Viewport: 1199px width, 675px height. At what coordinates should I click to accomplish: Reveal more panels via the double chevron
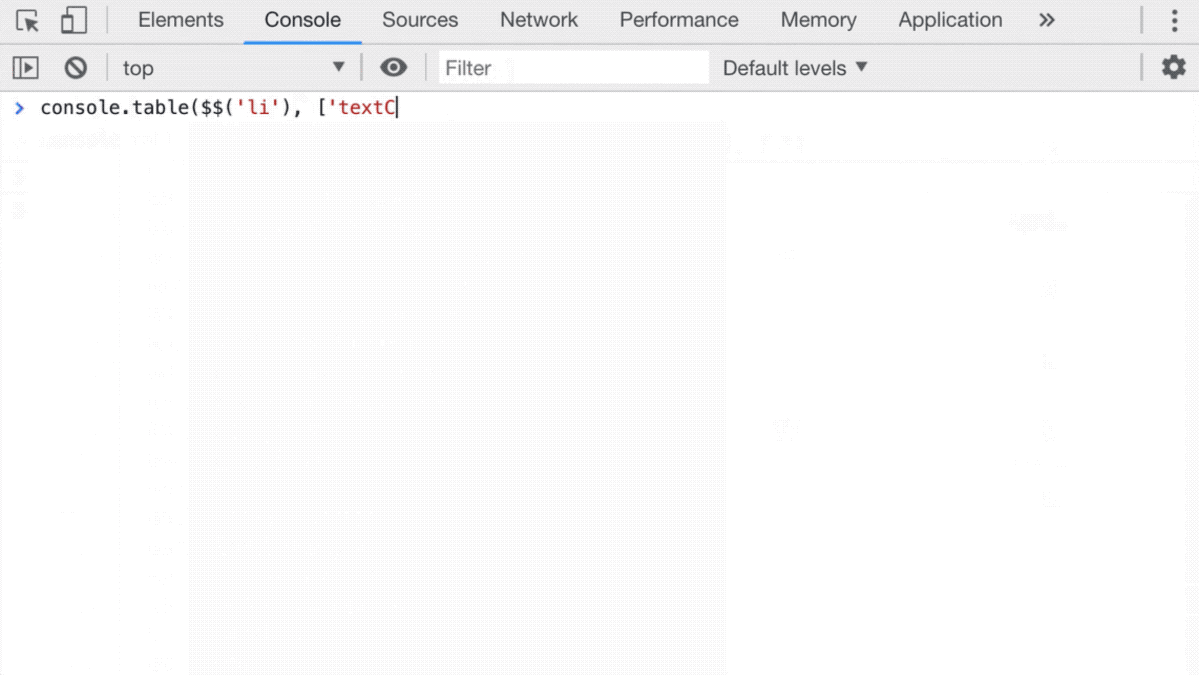pos(1046,20)
